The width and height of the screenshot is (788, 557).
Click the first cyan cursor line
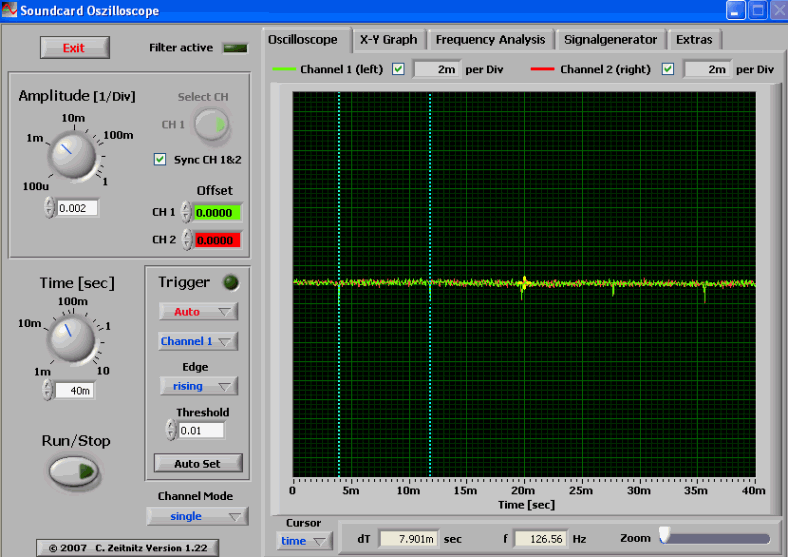pyautogui.click(x=339, y=284)
